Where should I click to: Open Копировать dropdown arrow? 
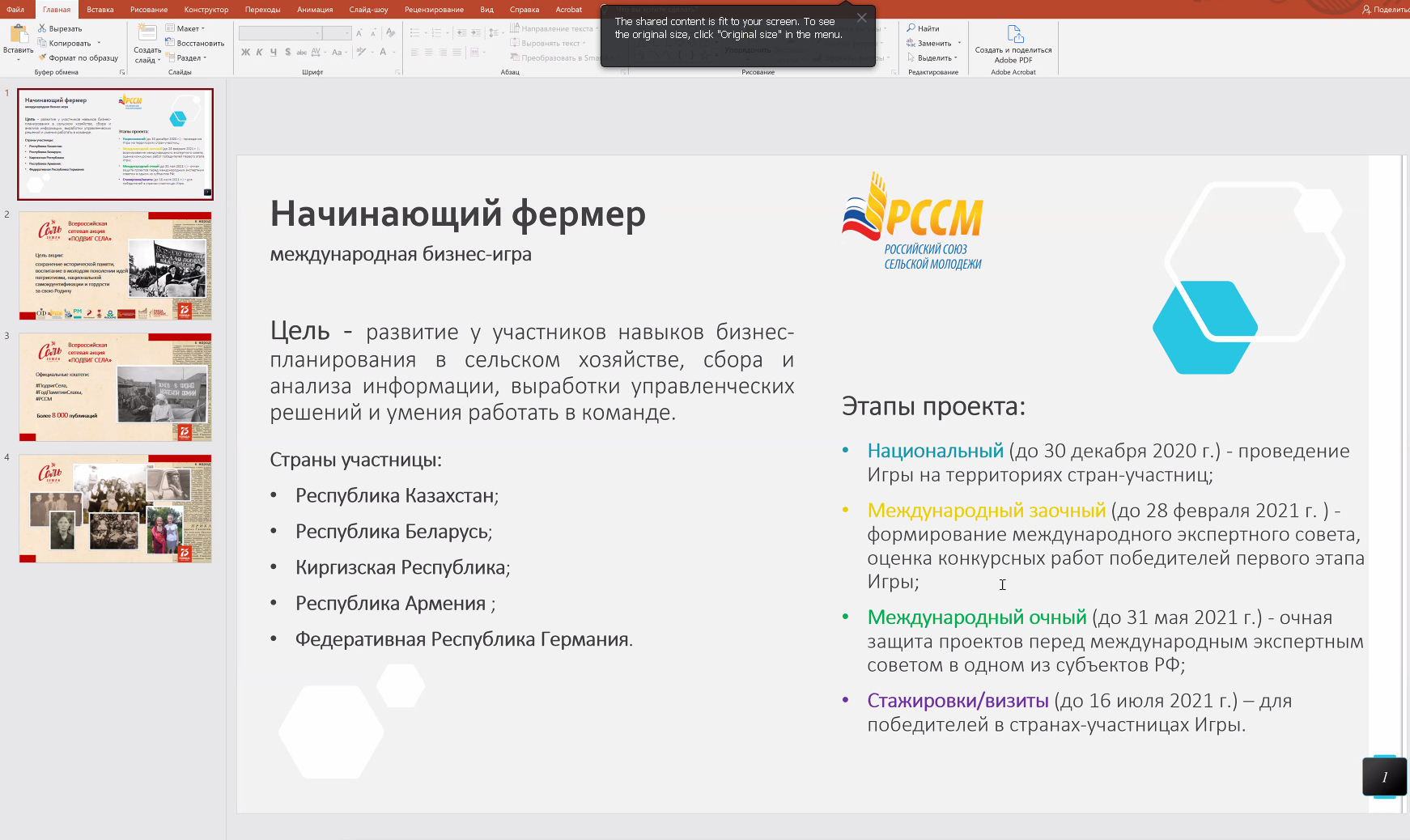click(x=99, y=43)
